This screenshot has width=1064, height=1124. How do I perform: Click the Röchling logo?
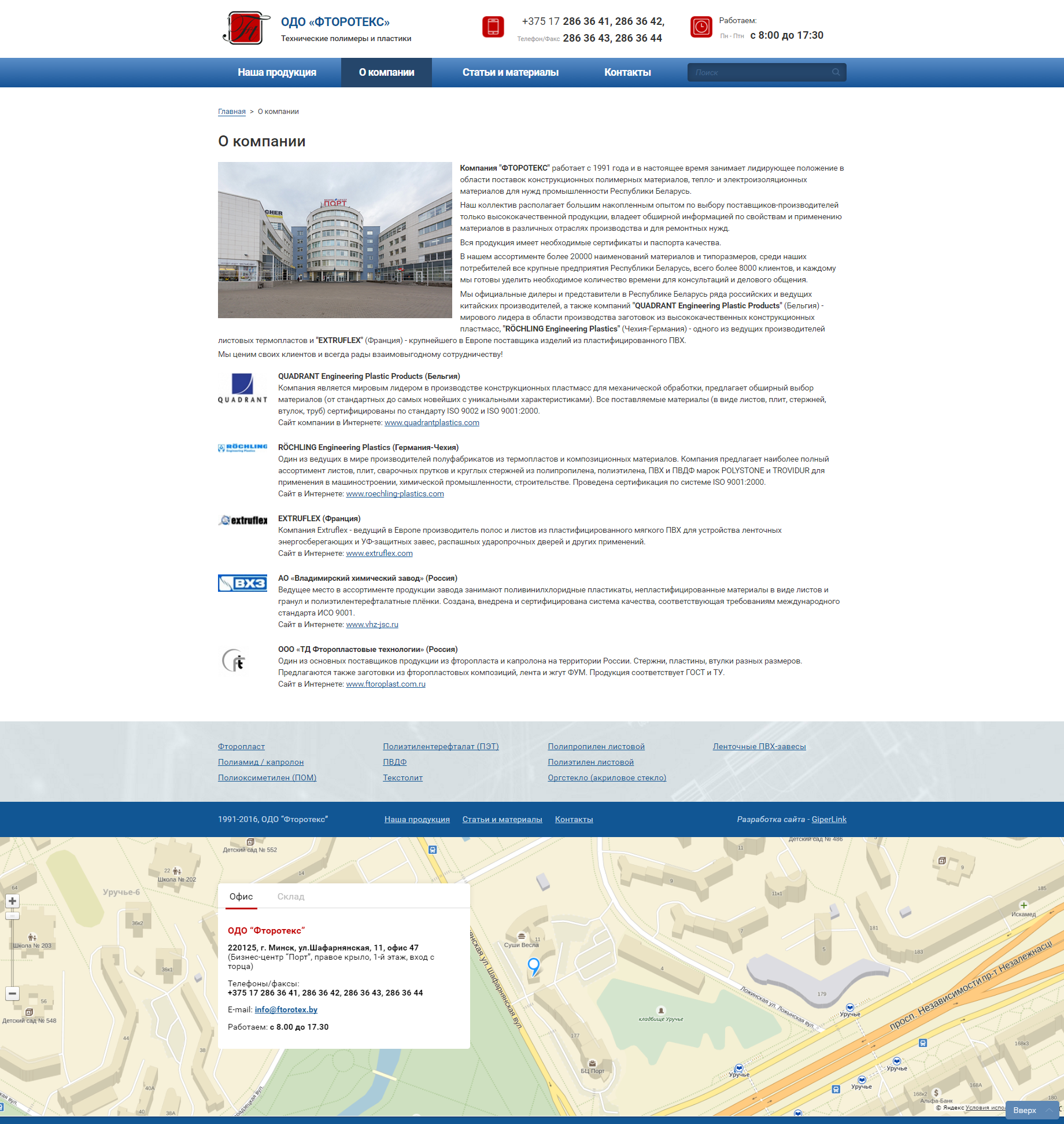pyautogui.click(x=242, y=448)
